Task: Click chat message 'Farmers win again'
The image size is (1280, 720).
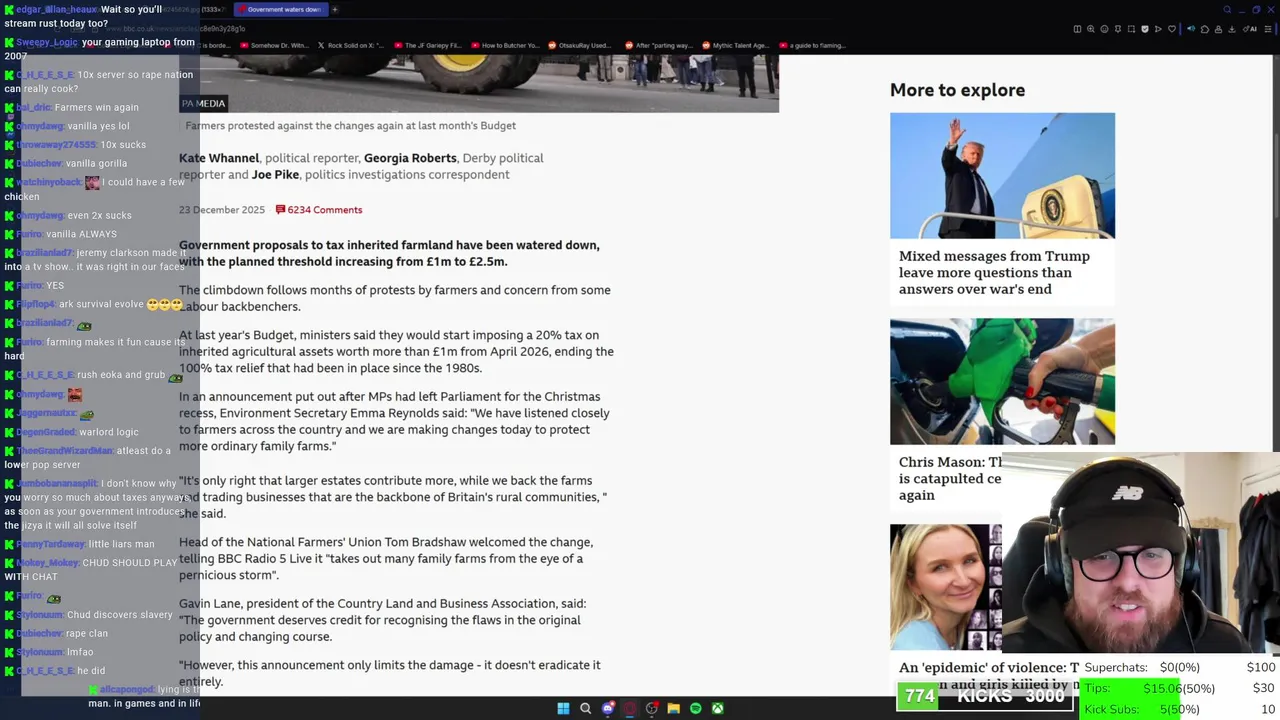Action: [x=97, y=107]
